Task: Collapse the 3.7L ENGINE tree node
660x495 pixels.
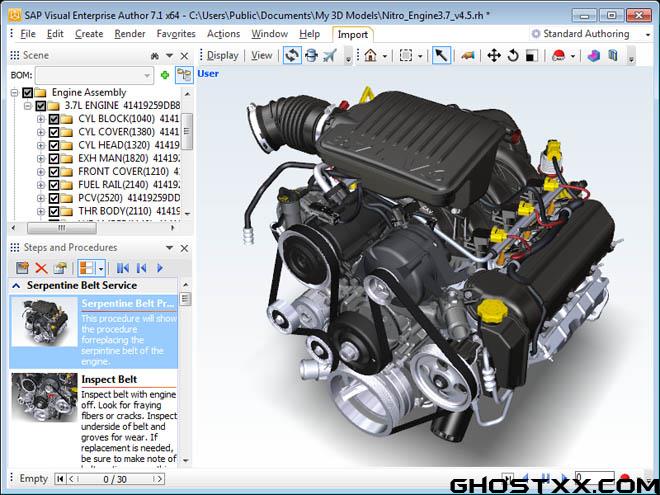Action: 27,105
